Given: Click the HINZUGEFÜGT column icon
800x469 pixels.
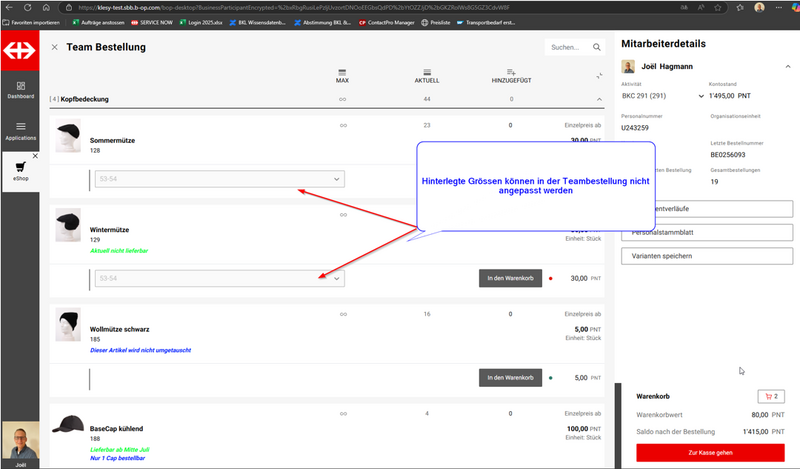Looking at the screenshot, I should 511,73.
